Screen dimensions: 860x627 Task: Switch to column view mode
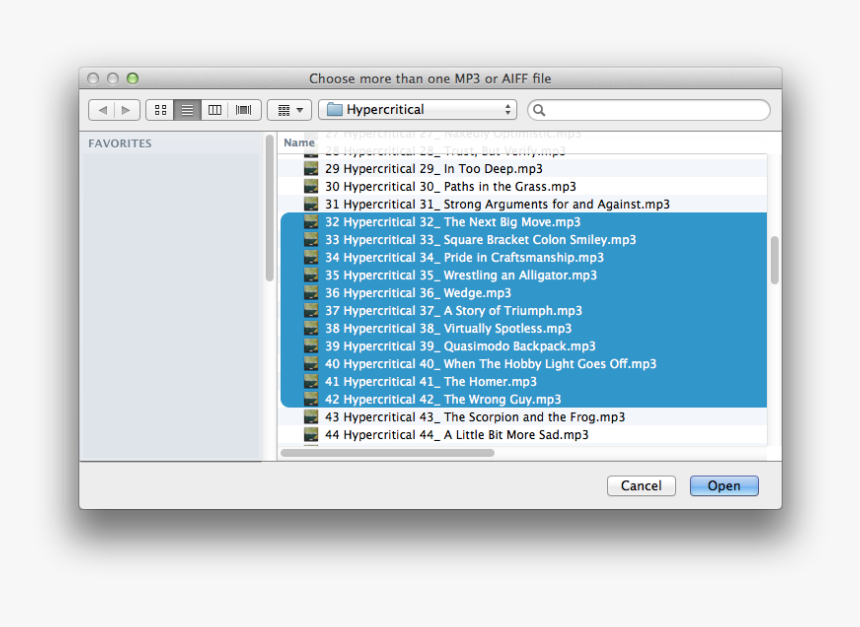(x=215, y=110)
